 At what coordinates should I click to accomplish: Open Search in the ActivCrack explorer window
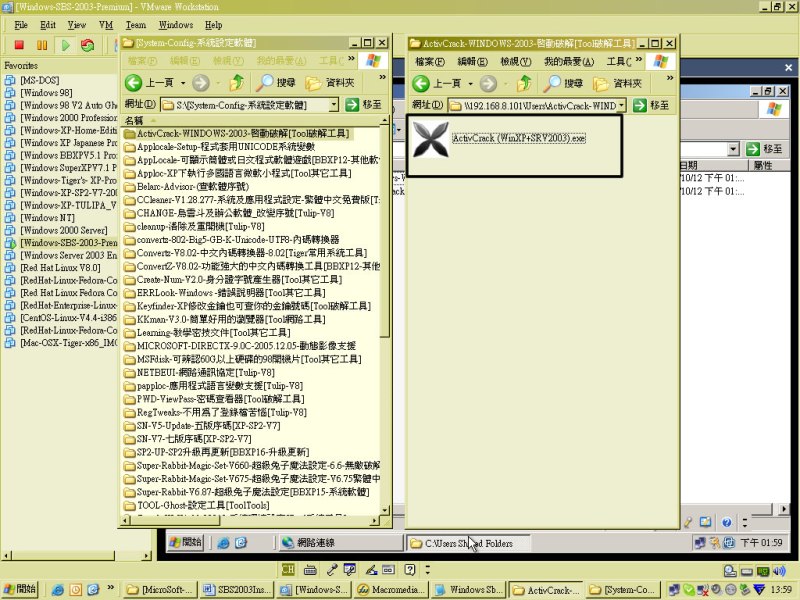click(x=563, y=83)
